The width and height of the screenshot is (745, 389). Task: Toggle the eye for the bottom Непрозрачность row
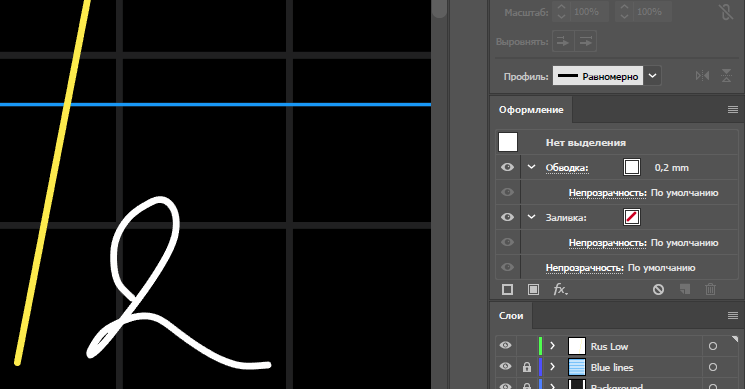(x=507, y=267)
